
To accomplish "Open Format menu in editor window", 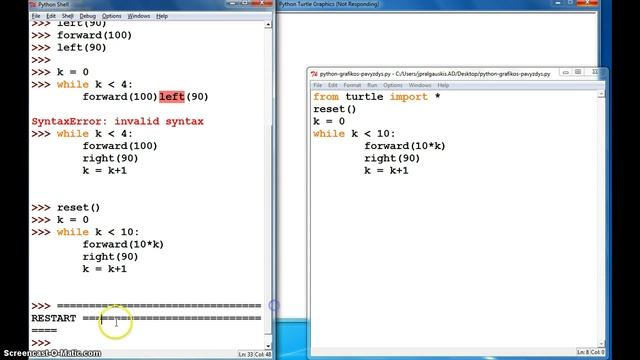I will pyautogui.click(x=352, y=85).
